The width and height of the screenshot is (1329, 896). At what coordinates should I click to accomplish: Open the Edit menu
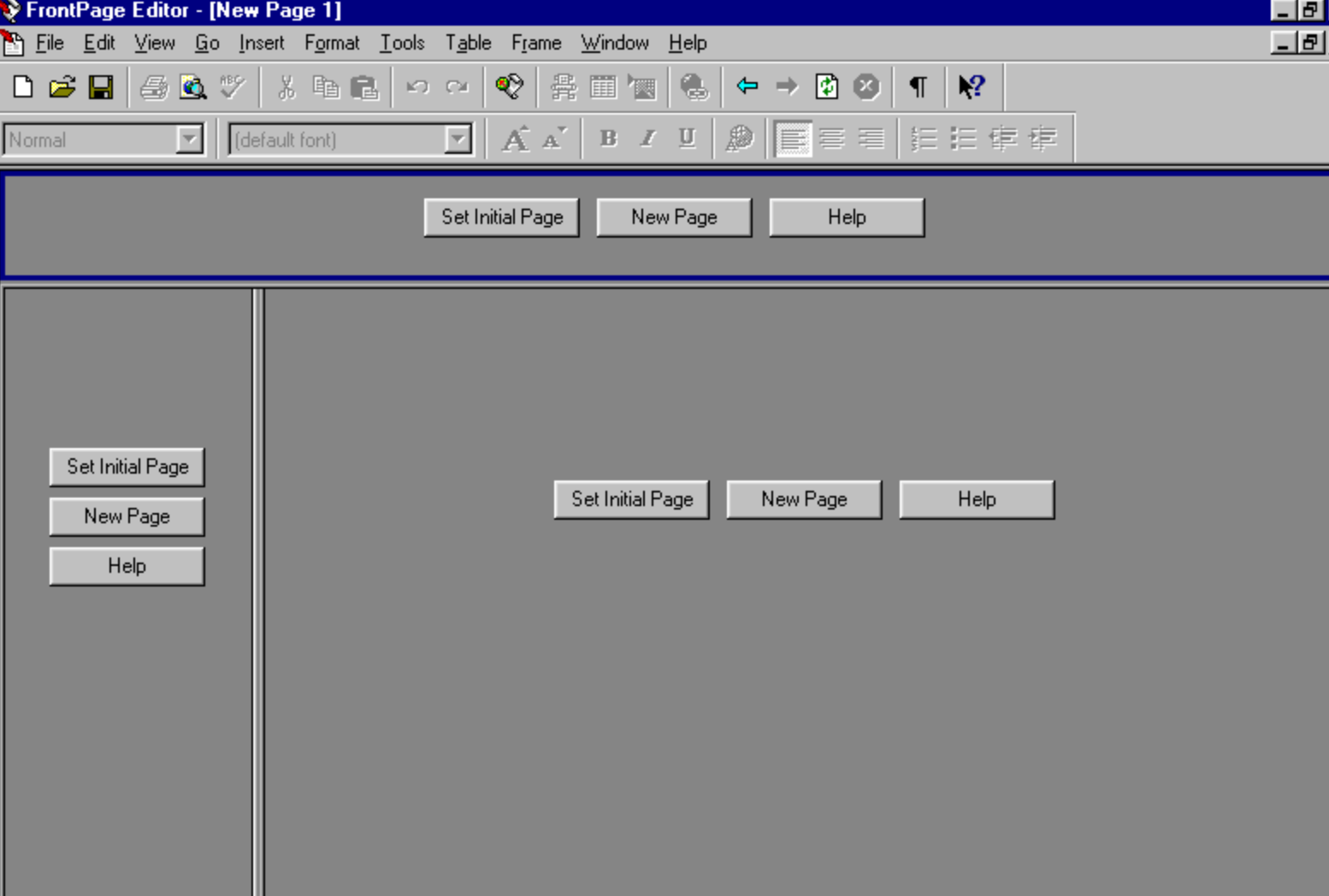(x=99, y=43)
